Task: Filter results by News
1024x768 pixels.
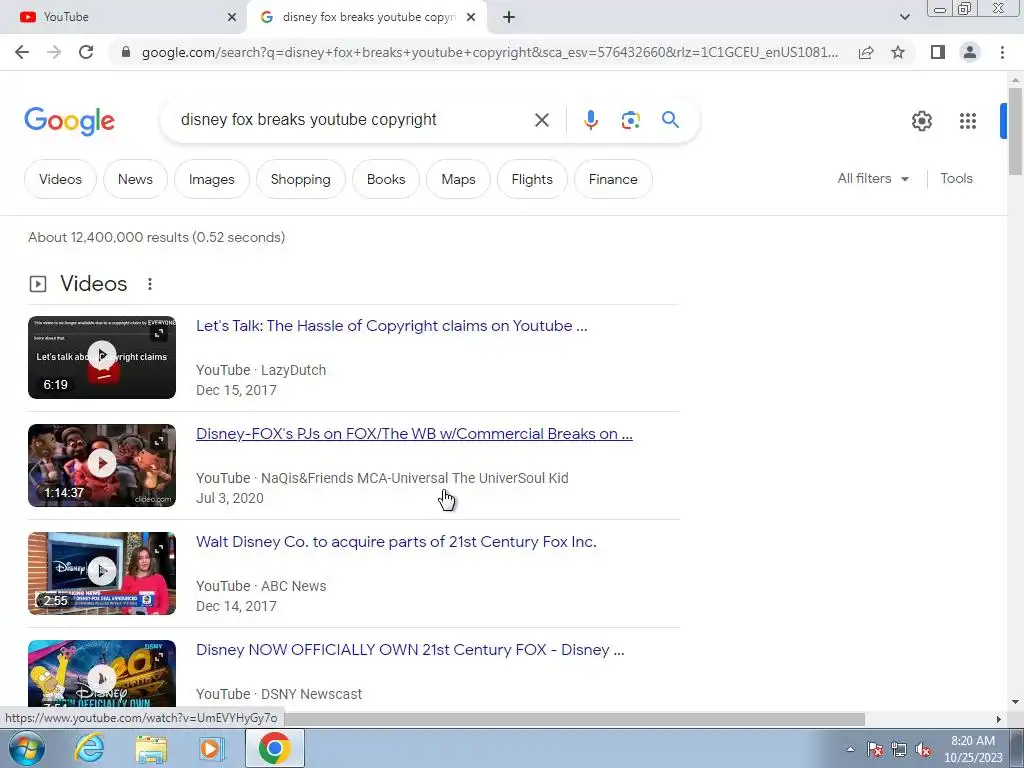Action: tap(135, 179)
